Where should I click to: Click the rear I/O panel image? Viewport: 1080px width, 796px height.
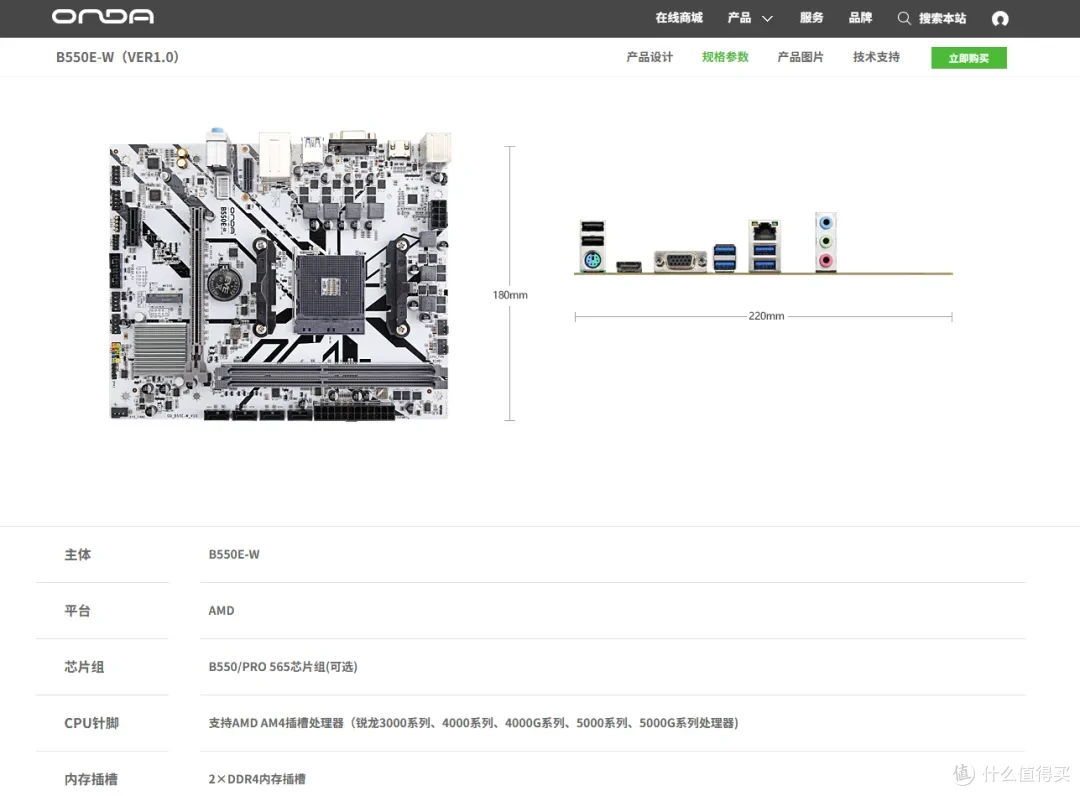point(763,244)
